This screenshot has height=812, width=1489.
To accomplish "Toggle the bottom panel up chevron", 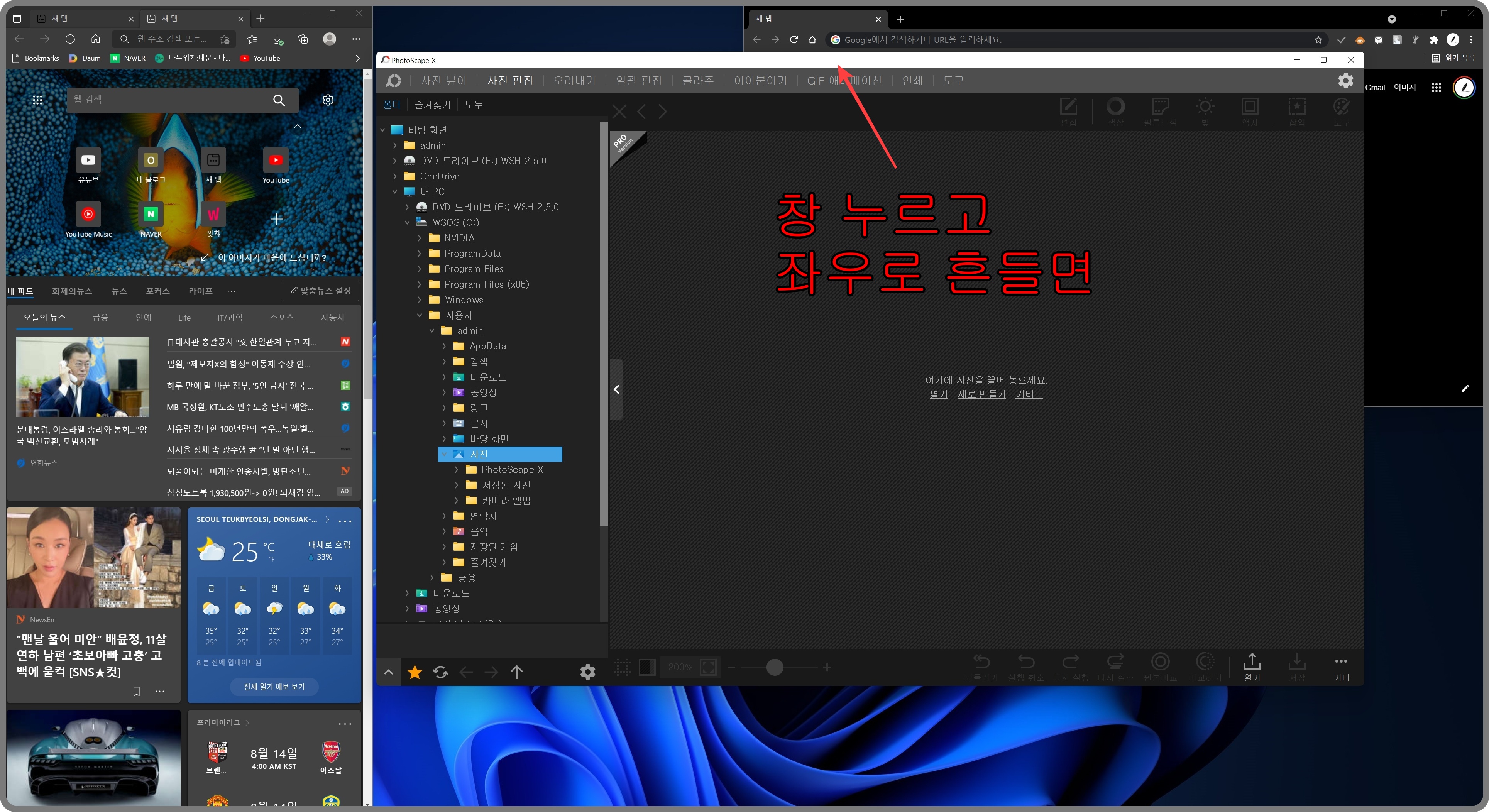I will [x=389, y=672].
